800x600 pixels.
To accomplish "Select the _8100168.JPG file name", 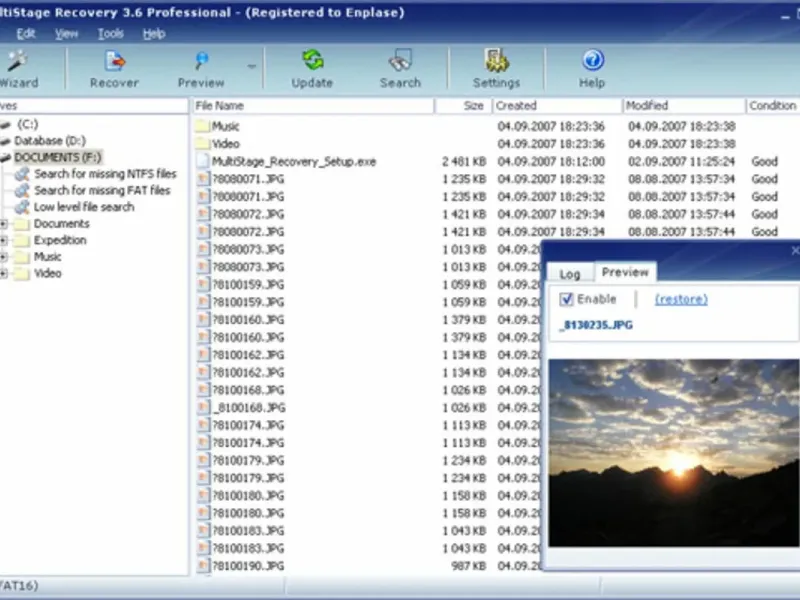I will point(248,408).
